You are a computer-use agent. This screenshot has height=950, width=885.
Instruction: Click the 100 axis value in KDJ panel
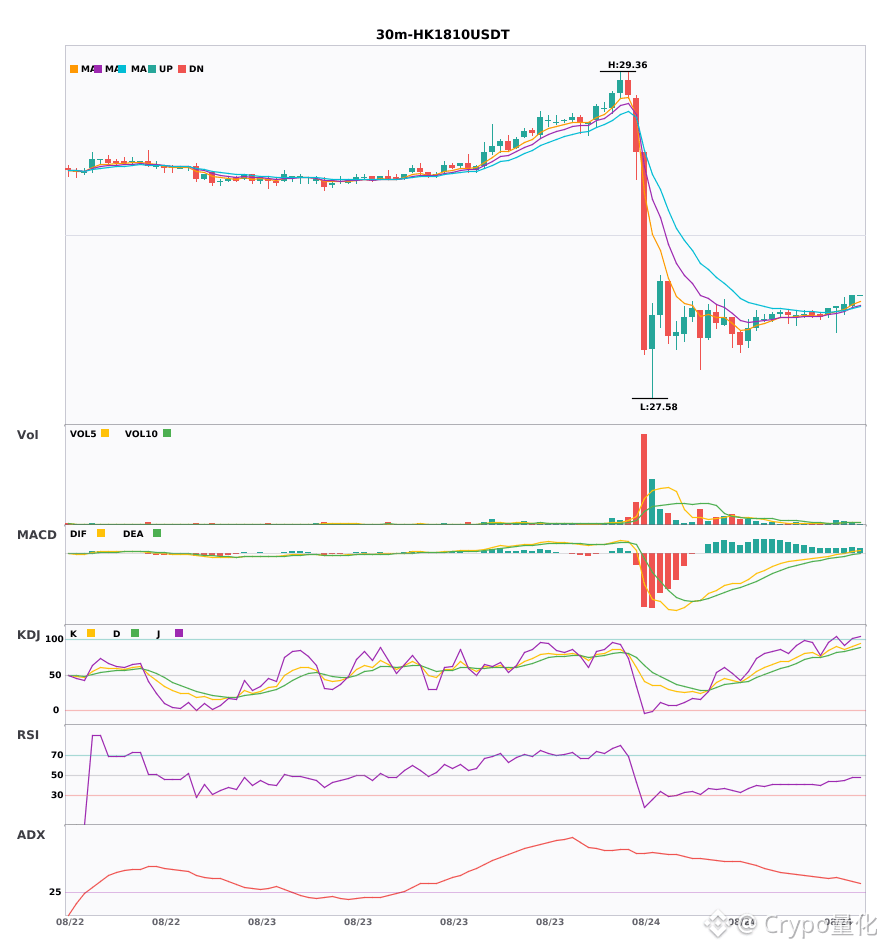pyautogui.click(x=55, y=639)
